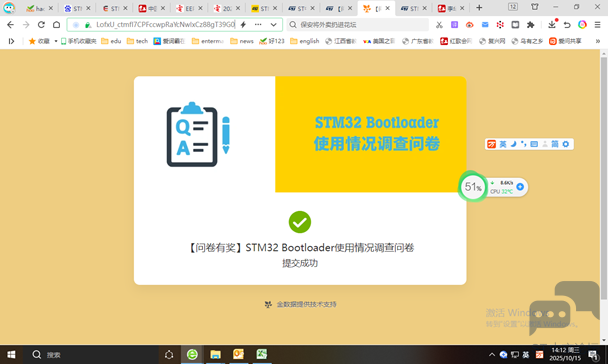The image size is (608, 364).
Task: Open the IME settings gear icon
Action: coord(566,144)
